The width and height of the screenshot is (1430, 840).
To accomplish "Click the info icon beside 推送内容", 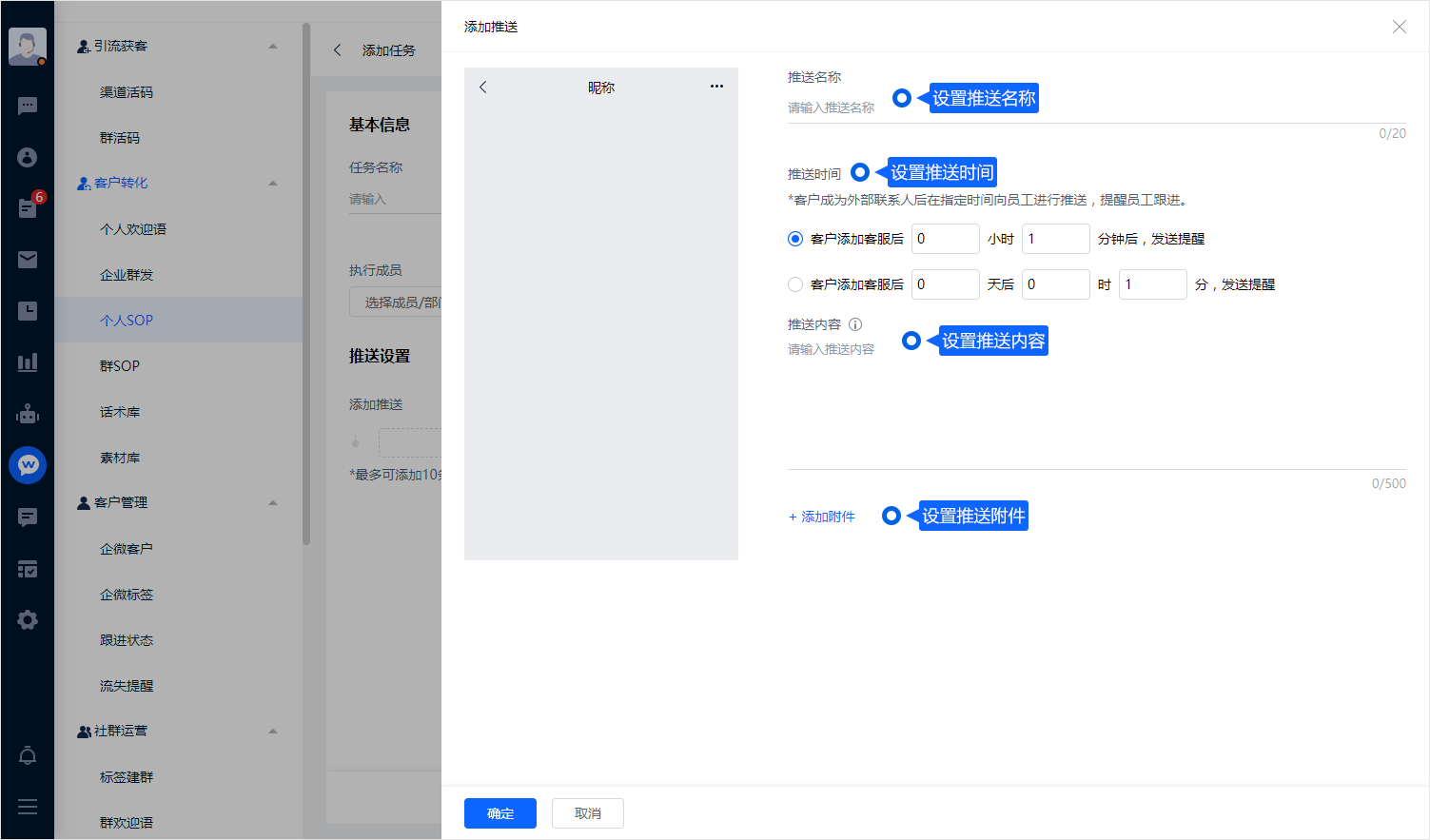I will [x=855, y=324].
